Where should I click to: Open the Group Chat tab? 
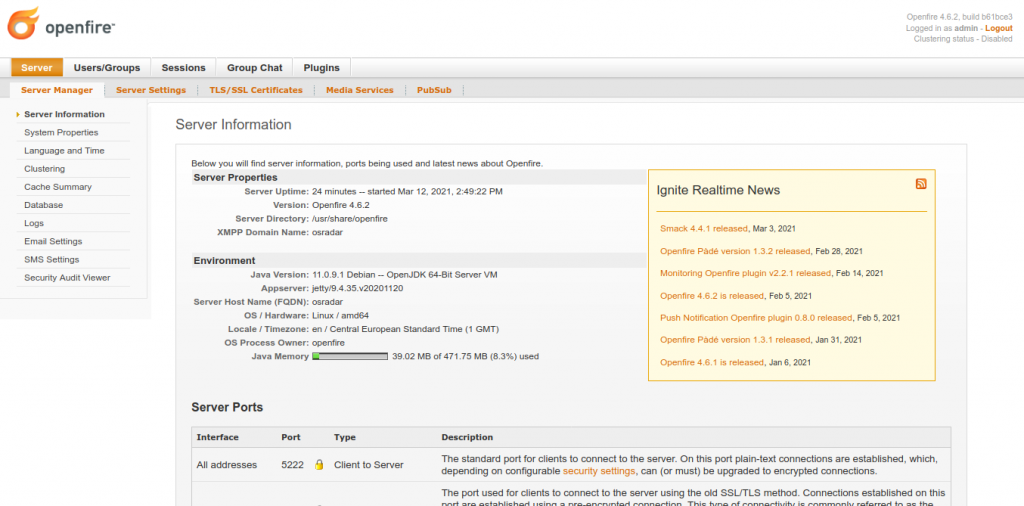[254, 68]
